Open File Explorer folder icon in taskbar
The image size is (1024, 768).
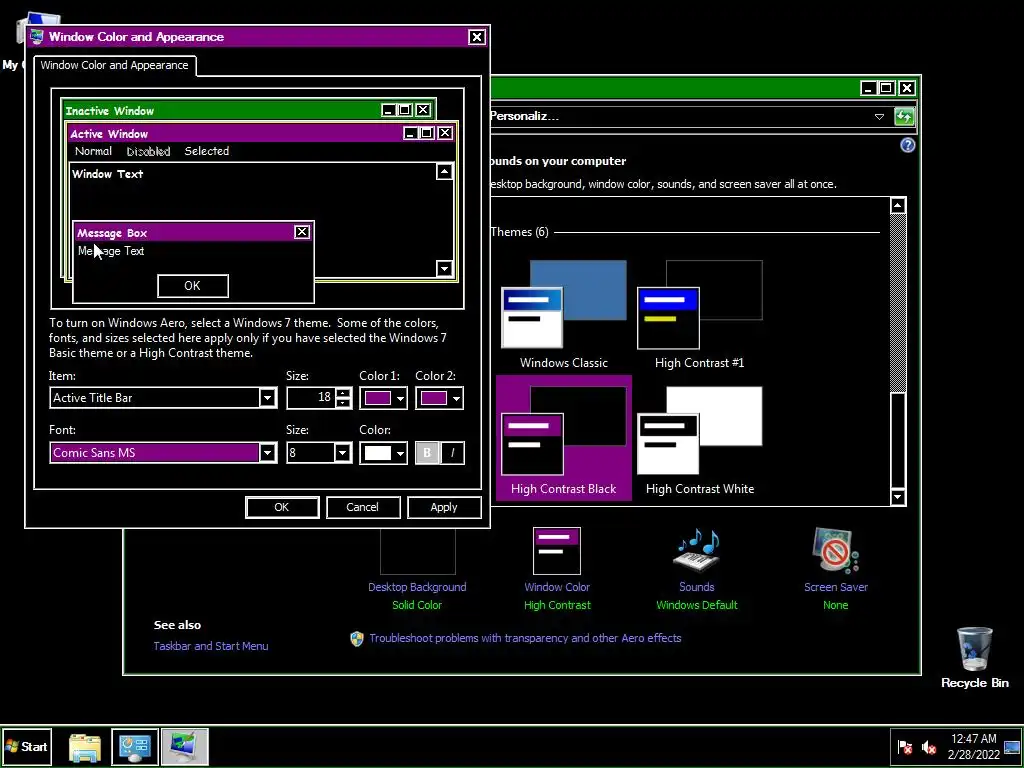pos(85,747)
